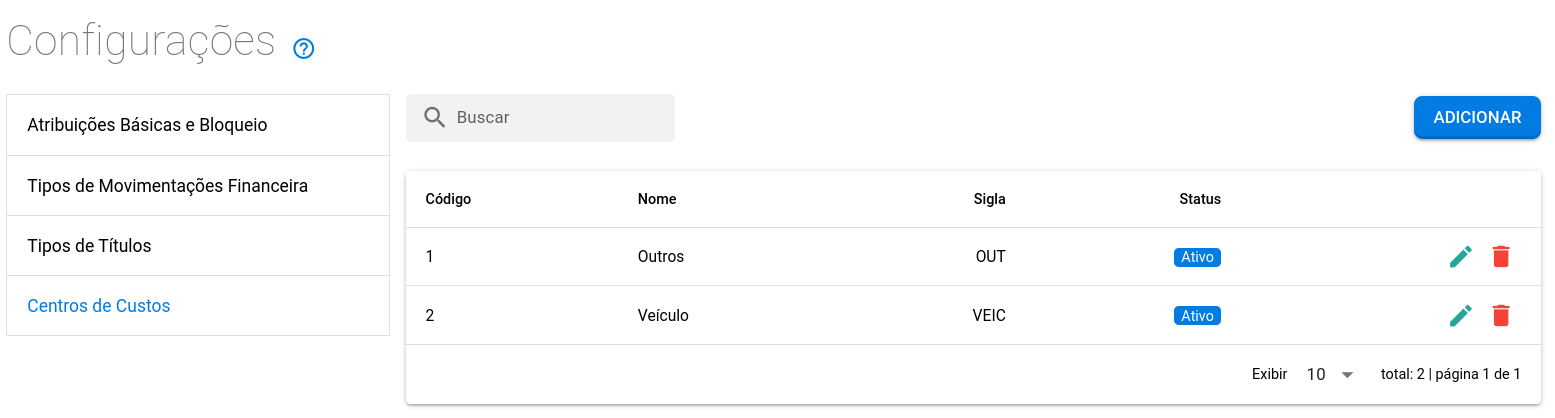Click the Ativo badge for Outros

click(x=1197, y=257)
